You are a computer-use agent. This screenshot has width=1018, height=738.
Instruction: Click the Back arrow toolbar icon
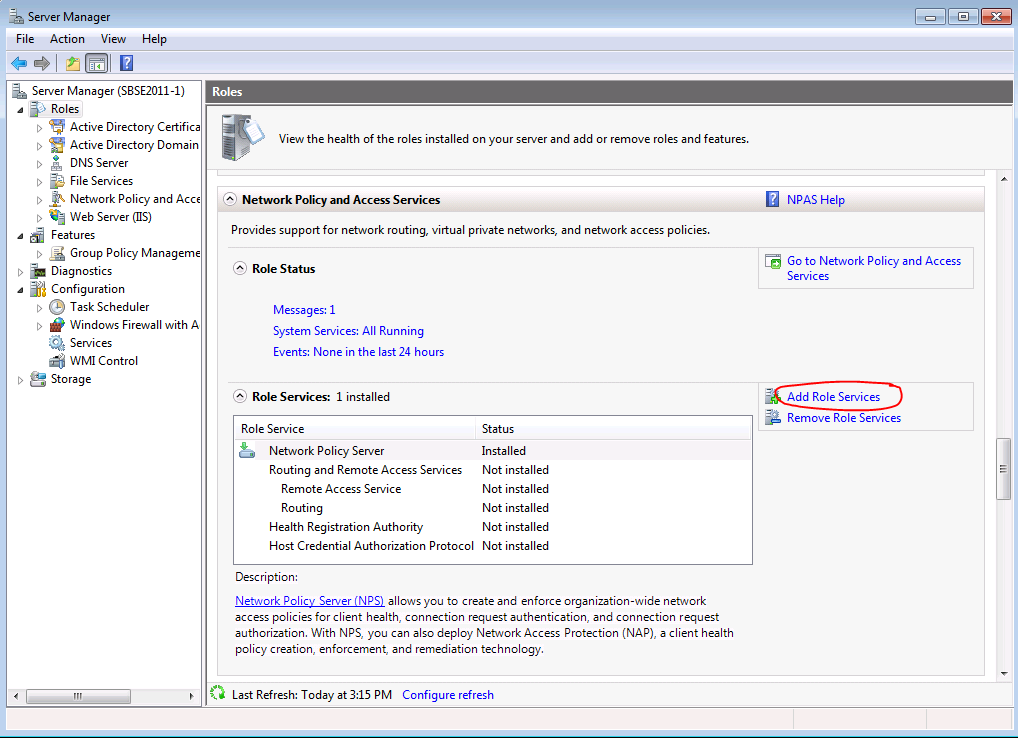pos(19,64)
